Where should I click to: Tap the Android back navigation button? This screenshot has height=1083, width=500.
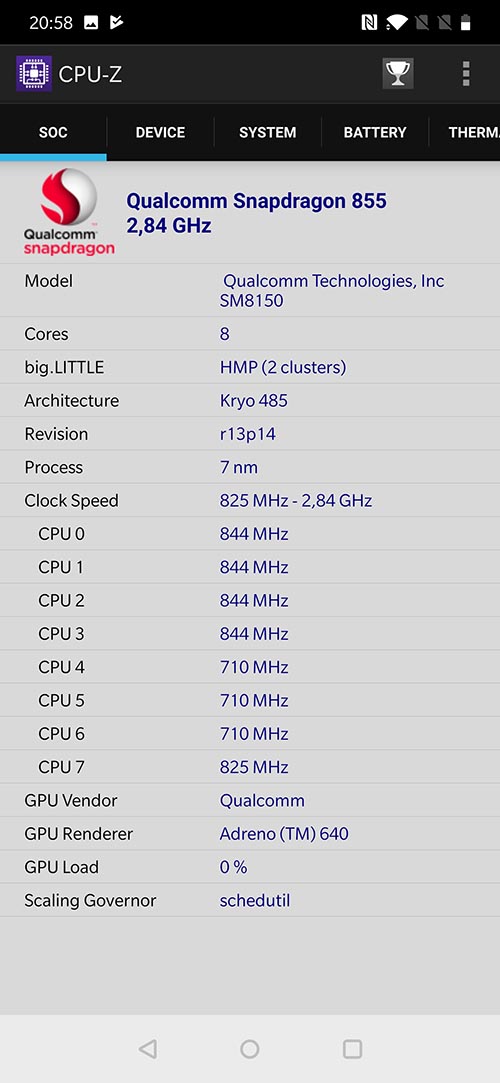pos(147,1049)
